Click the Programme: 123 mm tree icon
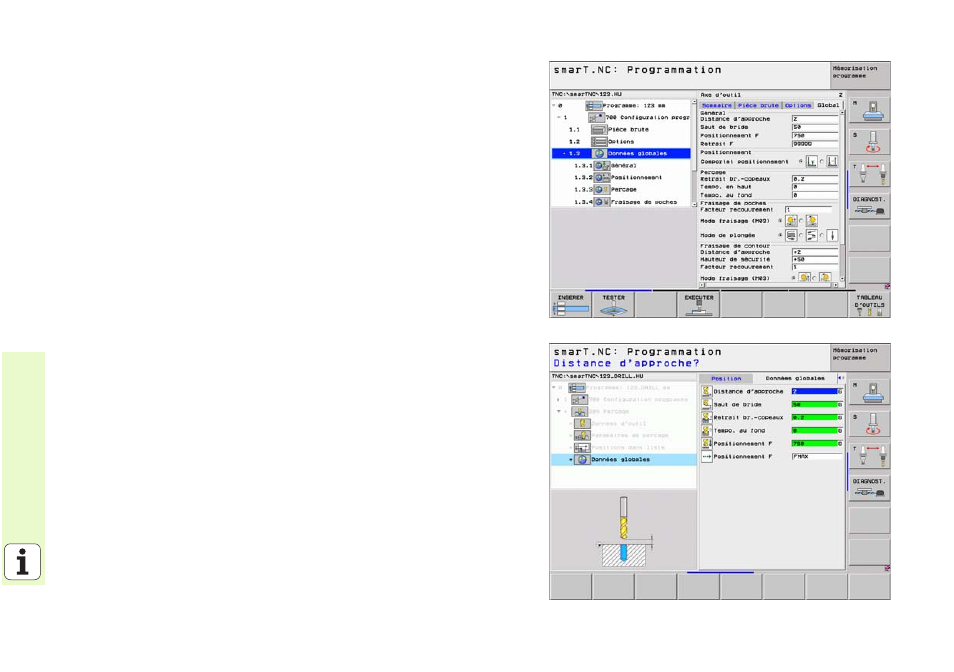The image size is (954, 672). click(x=594, y=106)
